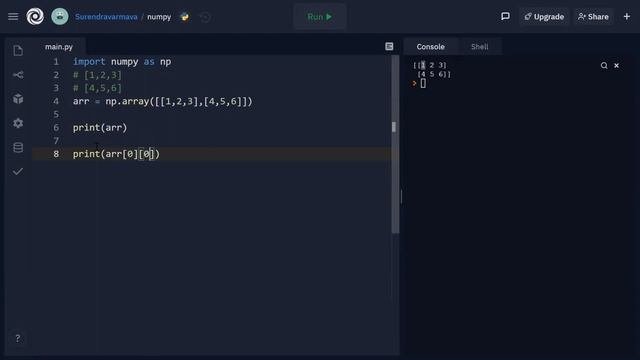Viewport: 640px width, 360px height.
Task: Click the plus new repl icon
Action: click(x=627, y=17)
